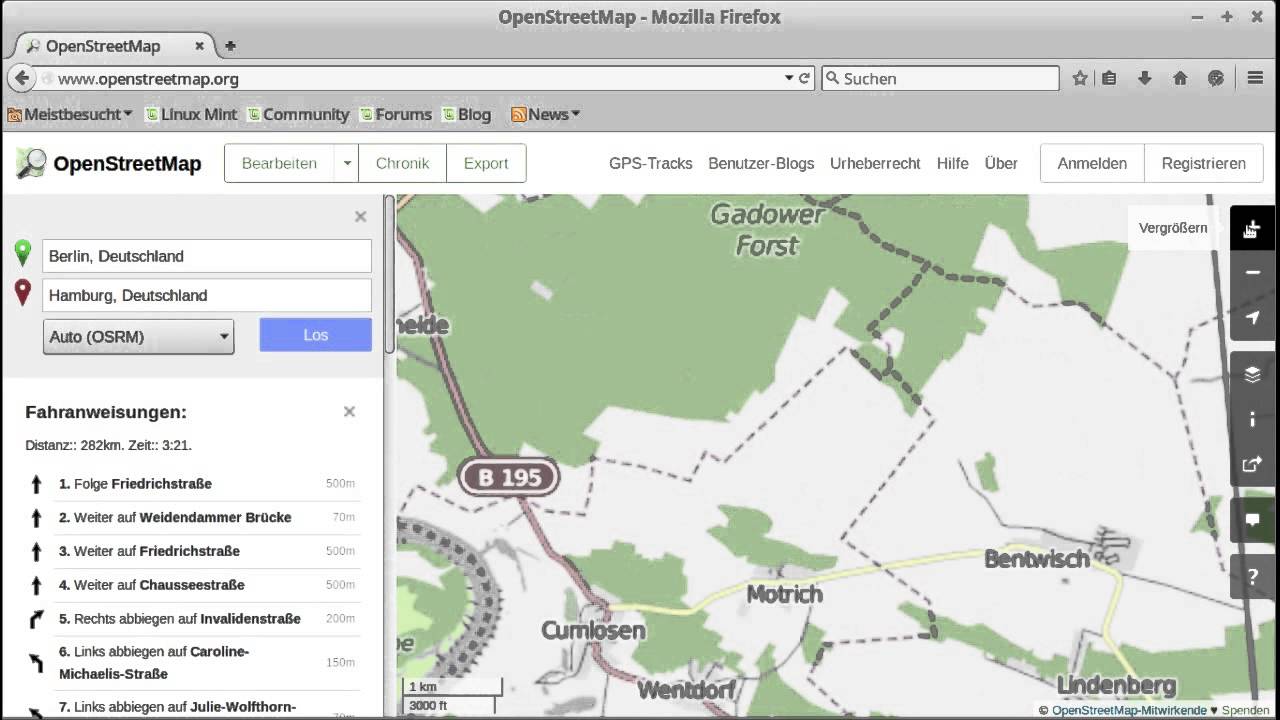Click the OpenStreetMap tab title
This screenshot has height=720, width=1280.
click(103, 46)
